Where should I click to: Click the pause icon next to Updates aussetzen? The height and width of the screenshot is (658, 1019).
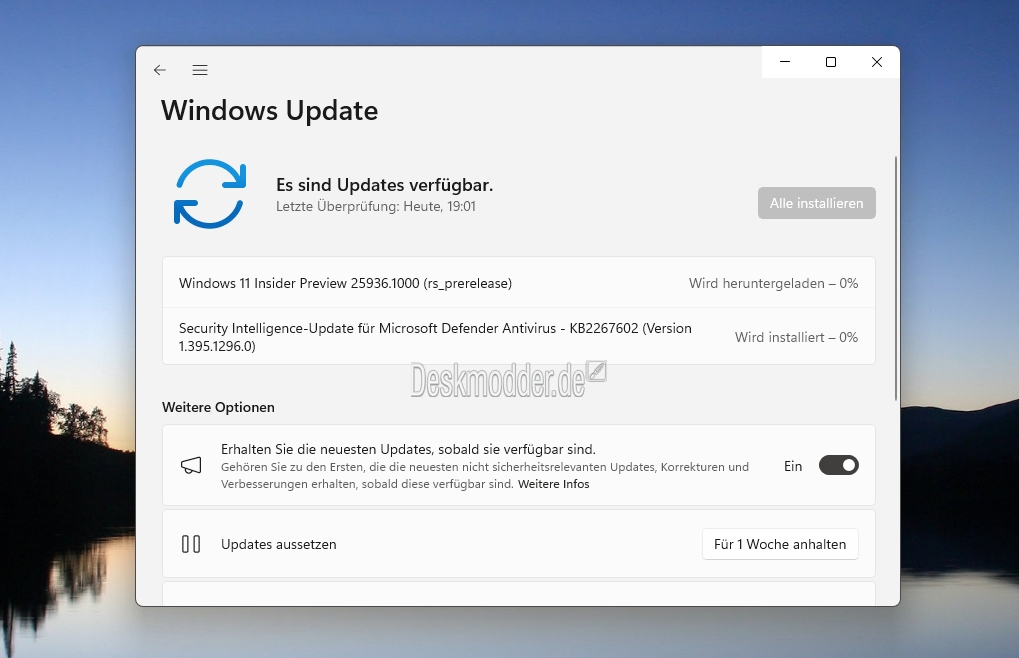click(191, 544)
